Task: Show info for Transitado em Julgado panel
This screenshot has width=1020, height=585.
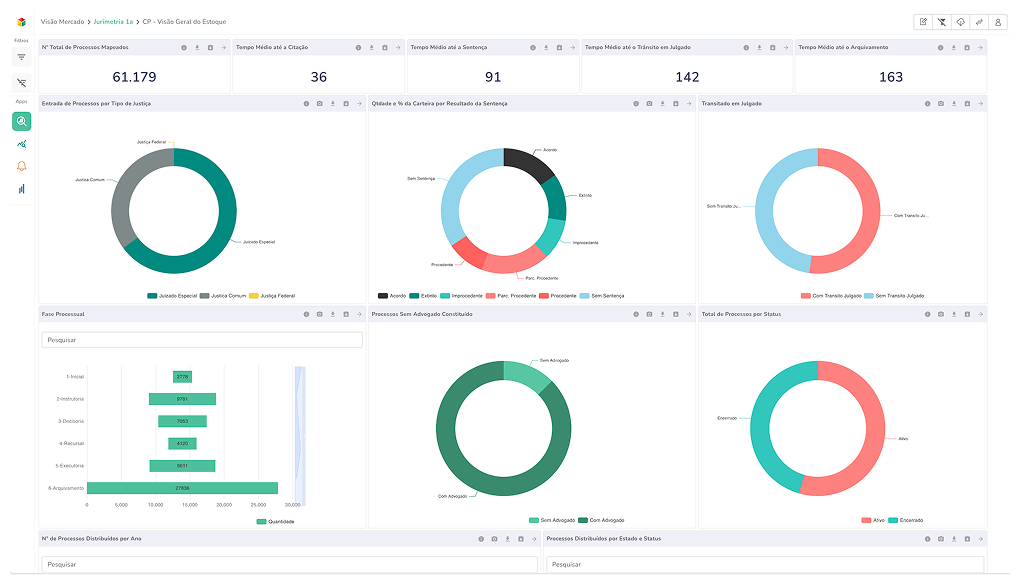Action: coord(928,103)
